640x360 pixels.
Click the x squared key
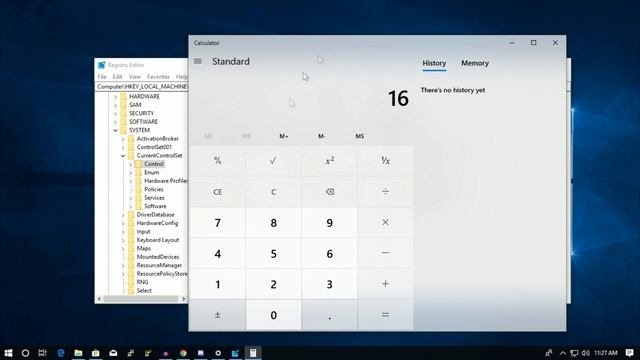coord(329,161)
